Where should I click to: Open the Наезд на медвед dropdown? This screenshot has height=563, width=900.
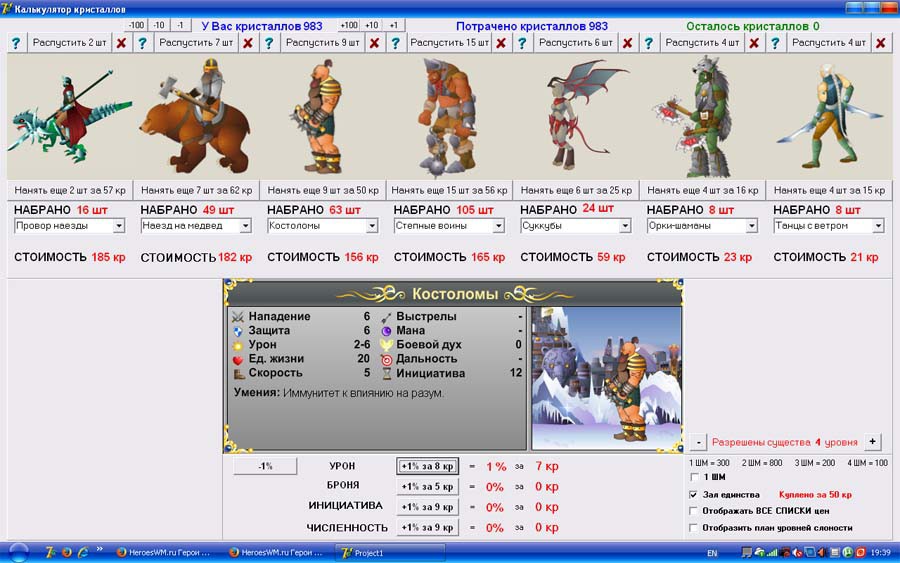tap(245, 226)
